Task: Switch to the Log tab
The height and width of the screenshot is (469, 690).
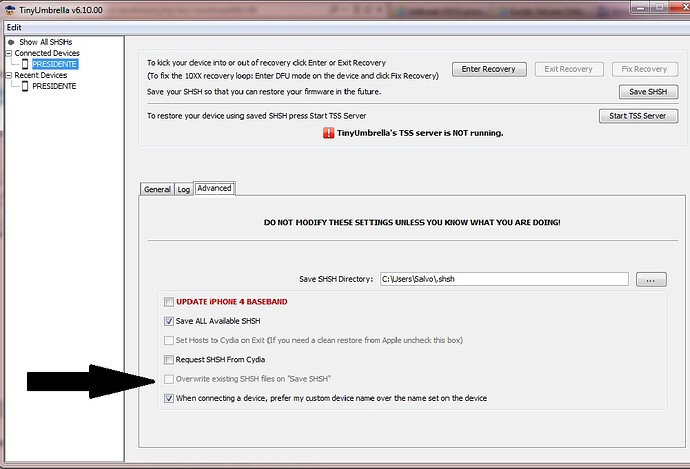Action: pos(183,188)
